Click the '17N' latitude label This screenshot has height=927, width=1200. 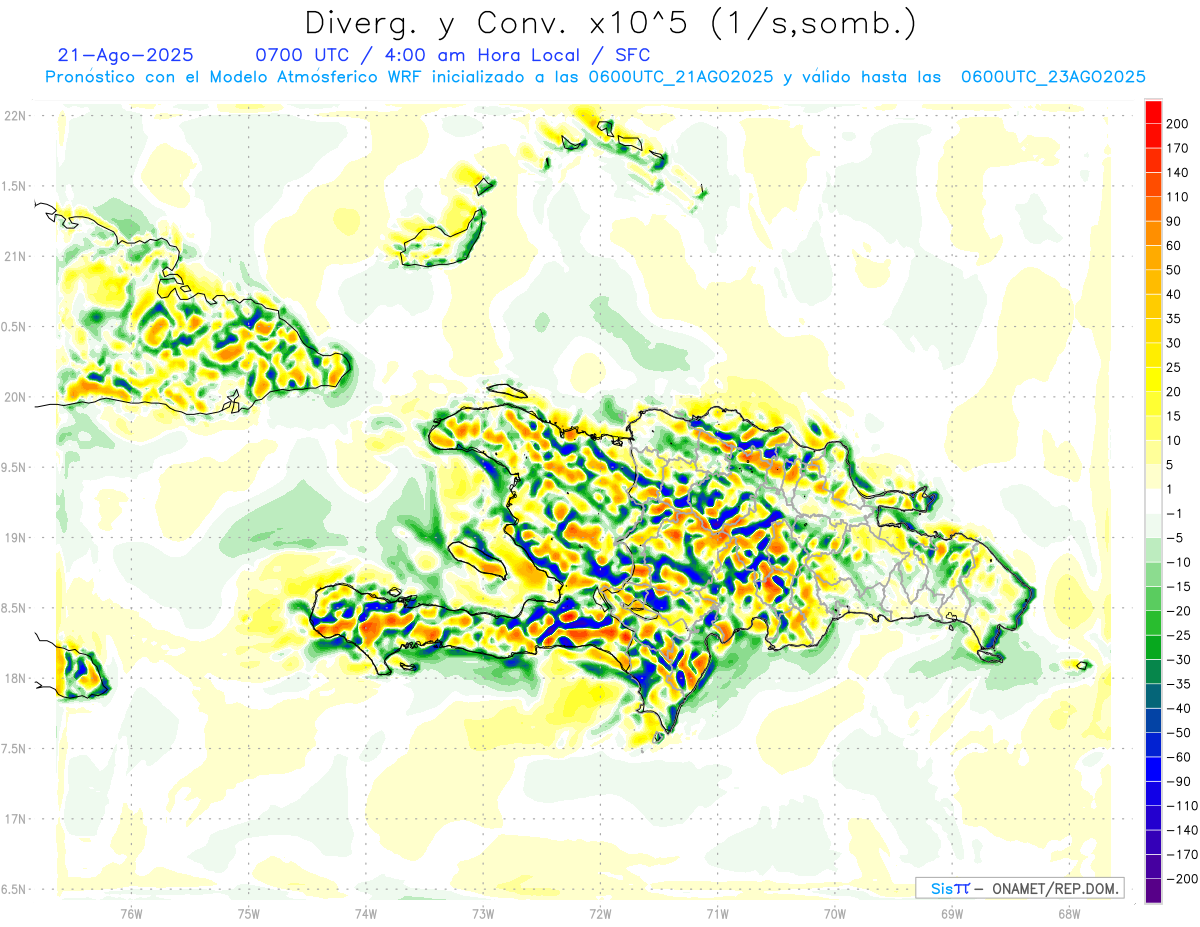click(14, 819)
